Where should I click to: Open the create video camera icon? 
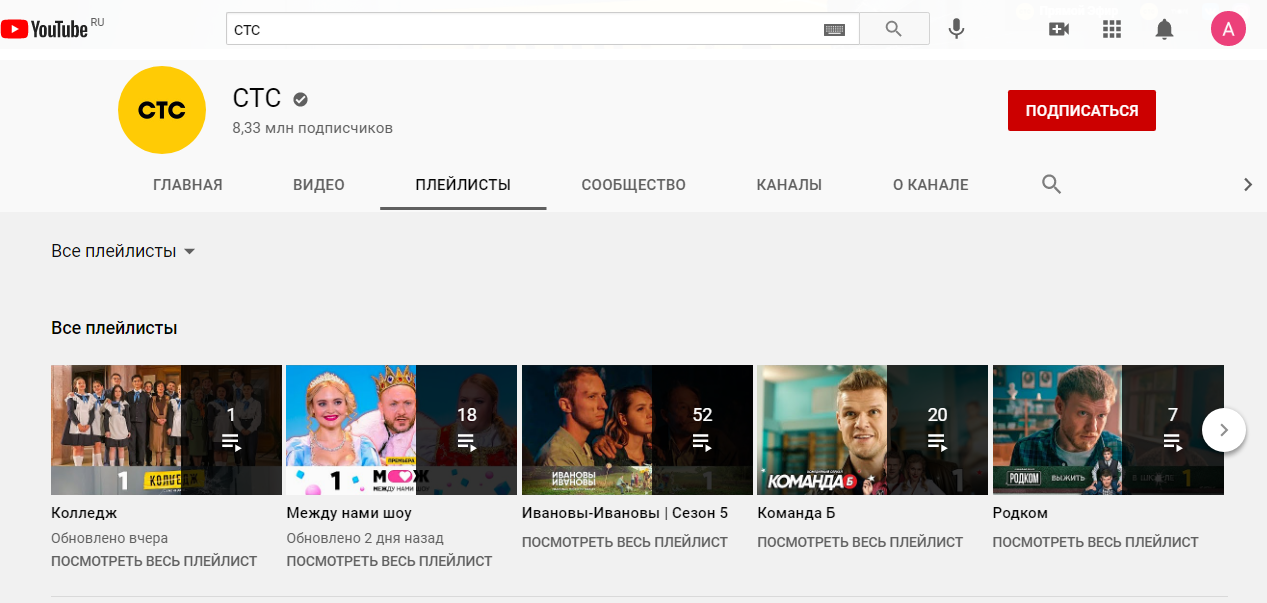point(1059,29)
